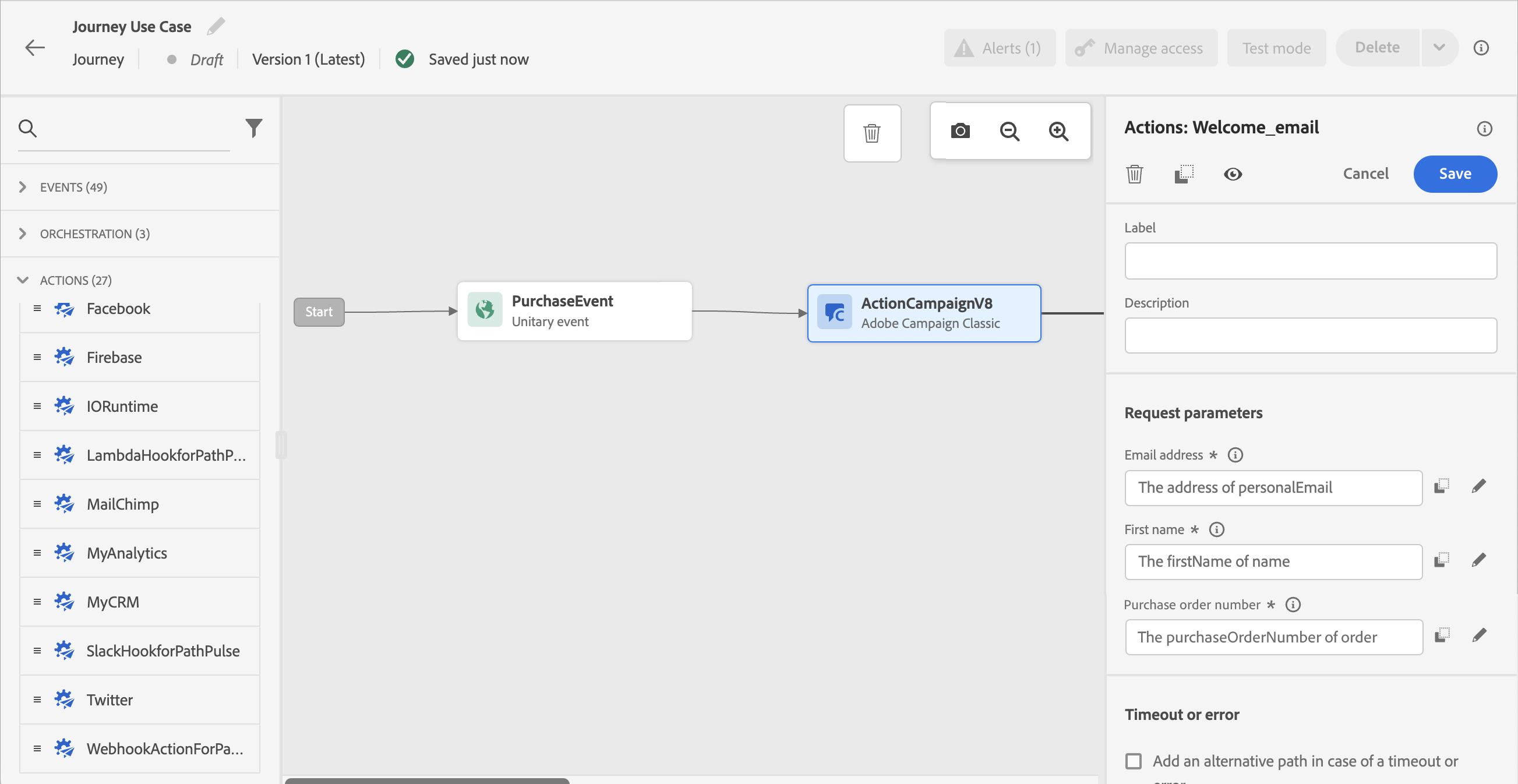Open dropdown arrow next to Delete
This screenshot has width=1518, height=784.
click(x=1439, y=48)
